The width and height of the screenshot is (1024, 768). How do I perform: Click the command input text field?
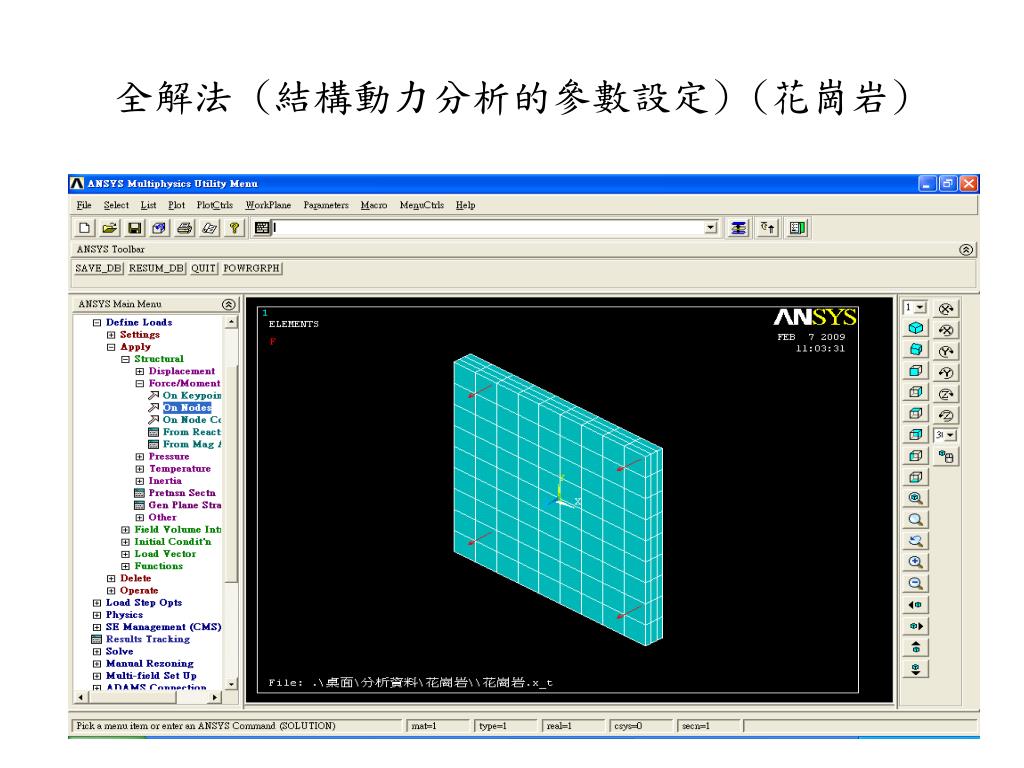(487, 228)
